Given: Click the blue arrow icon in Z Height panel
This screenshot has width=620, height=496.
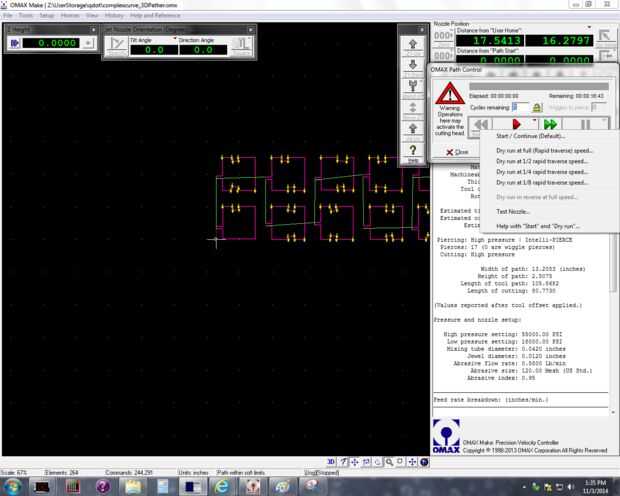Looking at the screenshot, I should click(x=15, y=43).
